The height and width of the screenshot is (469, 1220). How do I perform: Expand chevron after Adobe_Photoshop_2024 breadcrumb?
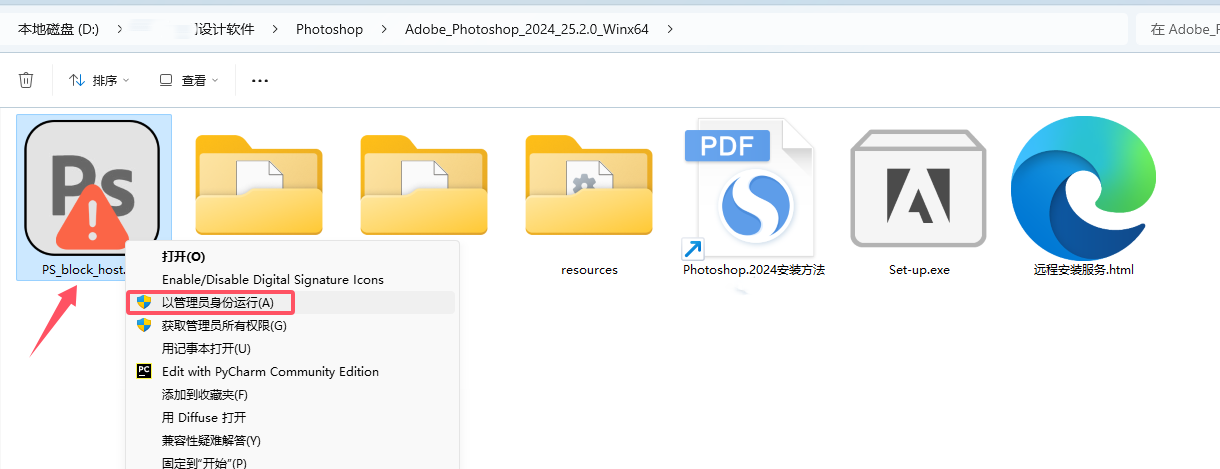670,29
